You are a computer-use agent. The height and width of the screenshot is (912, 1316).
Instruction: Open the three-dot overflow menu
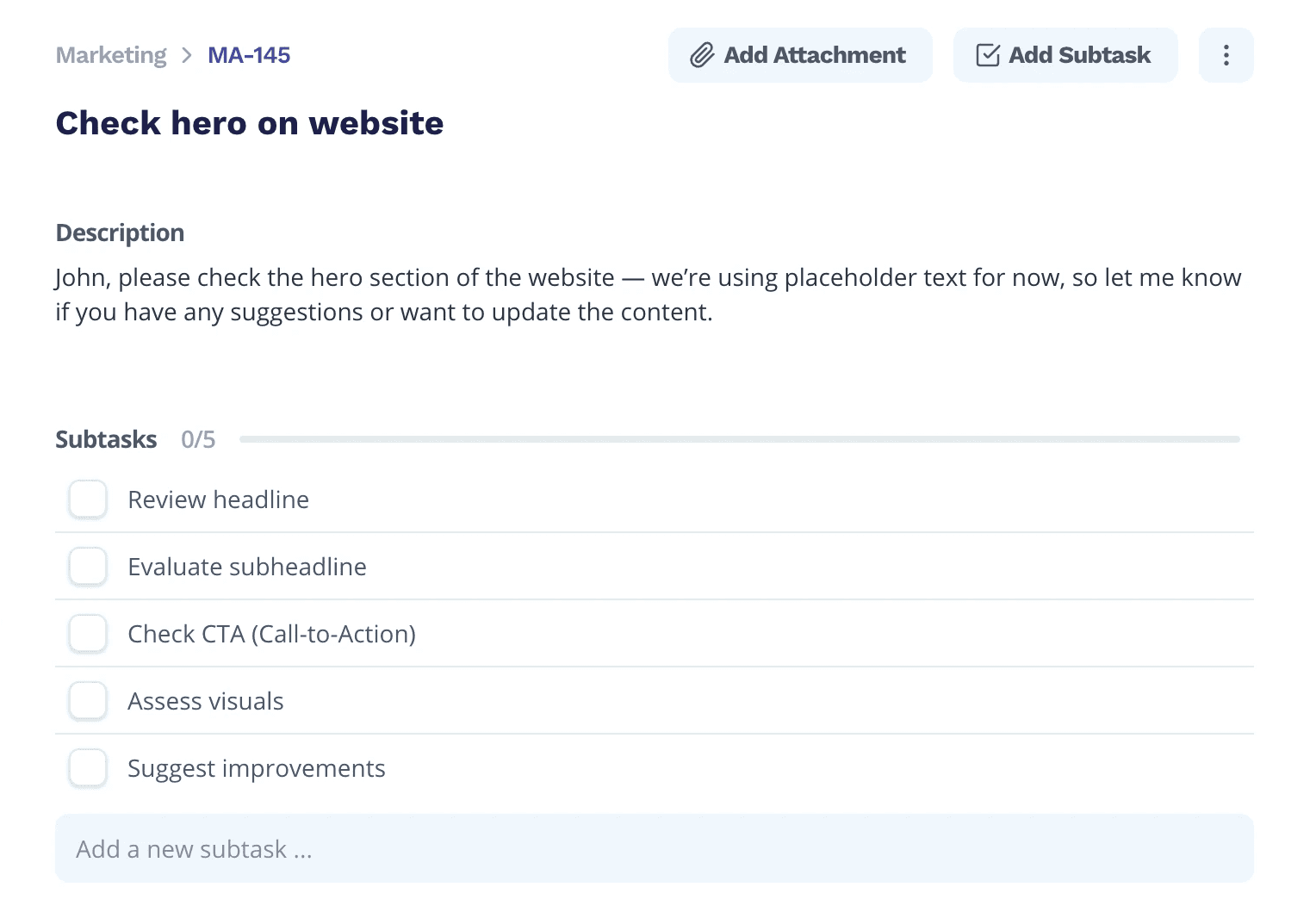click(x=1226, y=54)
